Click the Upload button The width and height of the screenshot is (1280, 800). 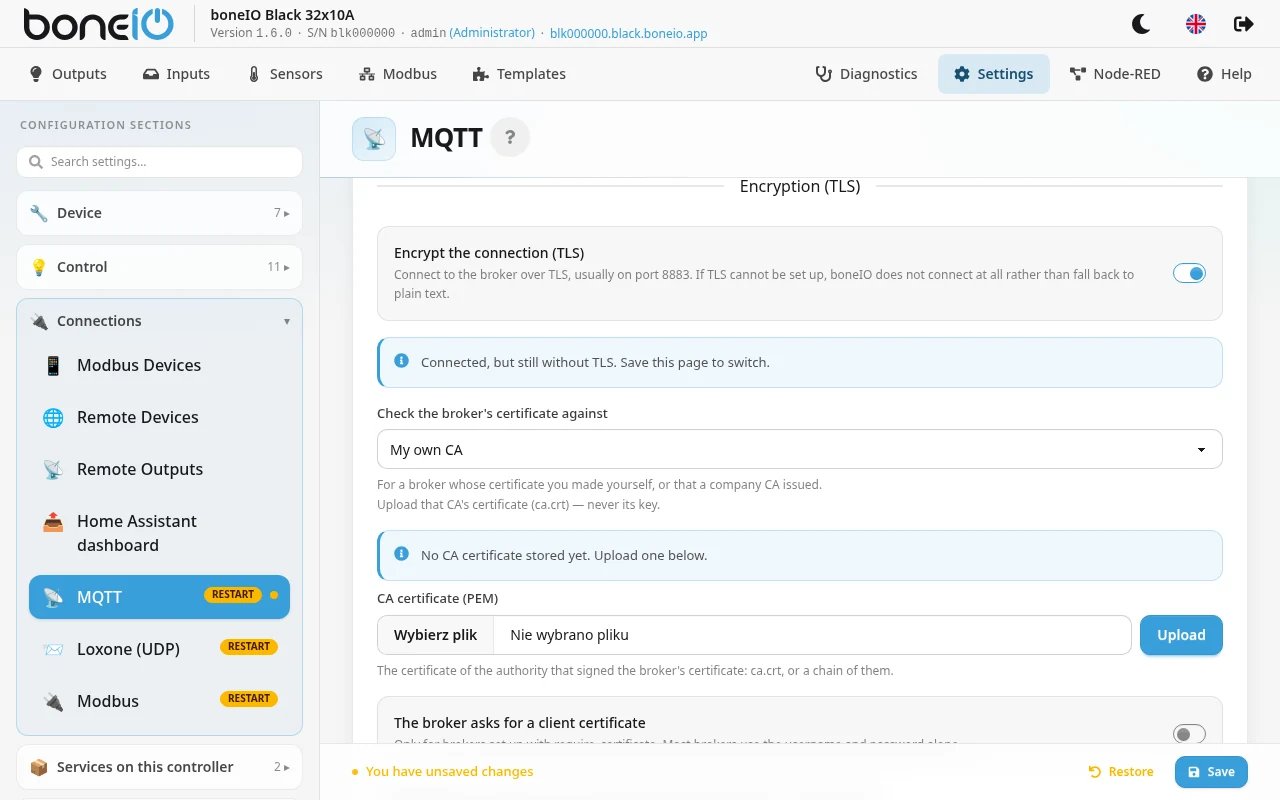[x=1181, y=635]
